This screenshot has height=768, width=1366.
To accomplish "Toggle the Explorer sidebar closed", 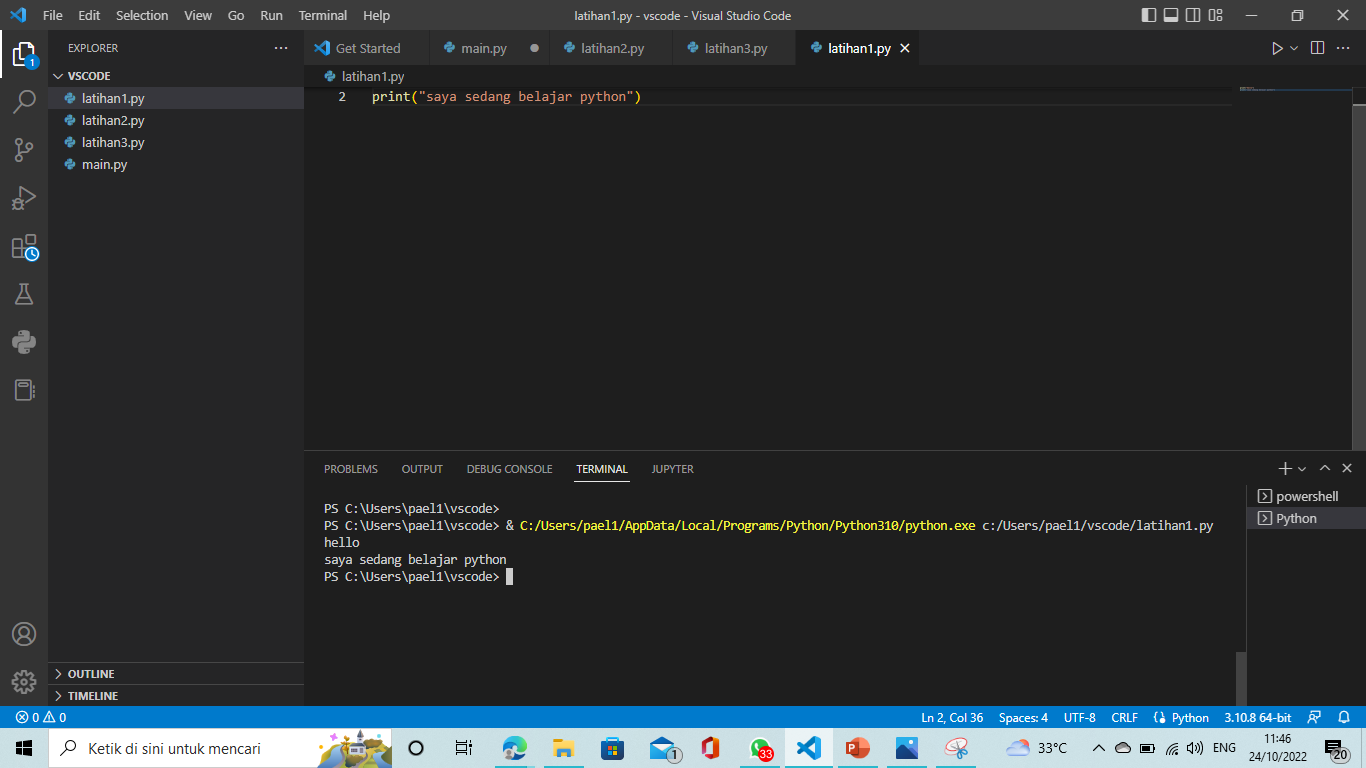I will click(24, 55).
